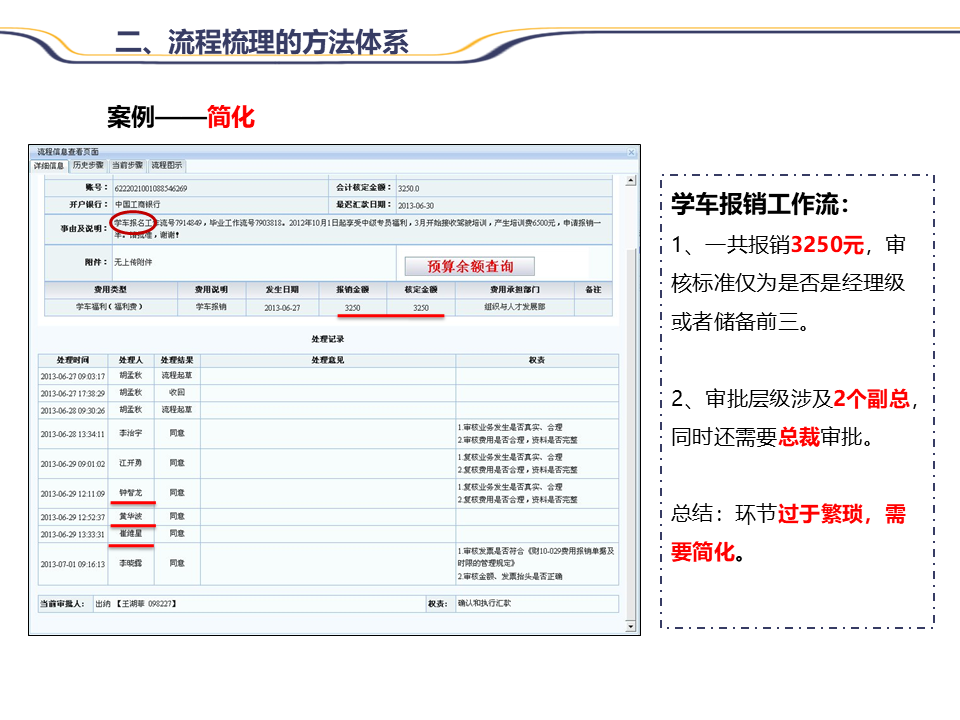Click the 3250 under 报销金额

coord(353,308)
